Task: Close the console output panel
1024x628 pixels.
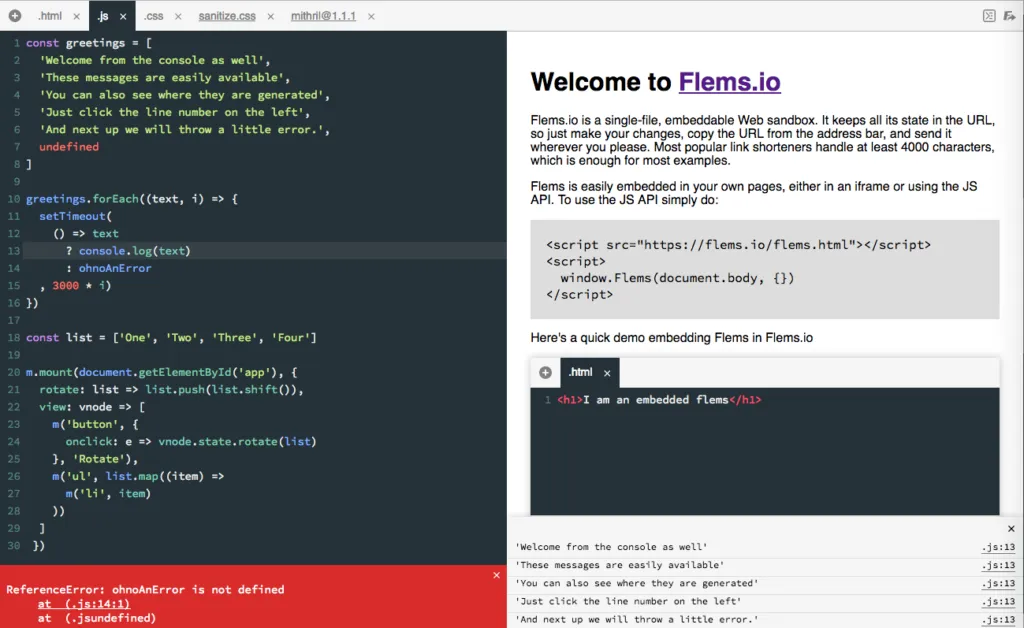Action: (1011, 529)
